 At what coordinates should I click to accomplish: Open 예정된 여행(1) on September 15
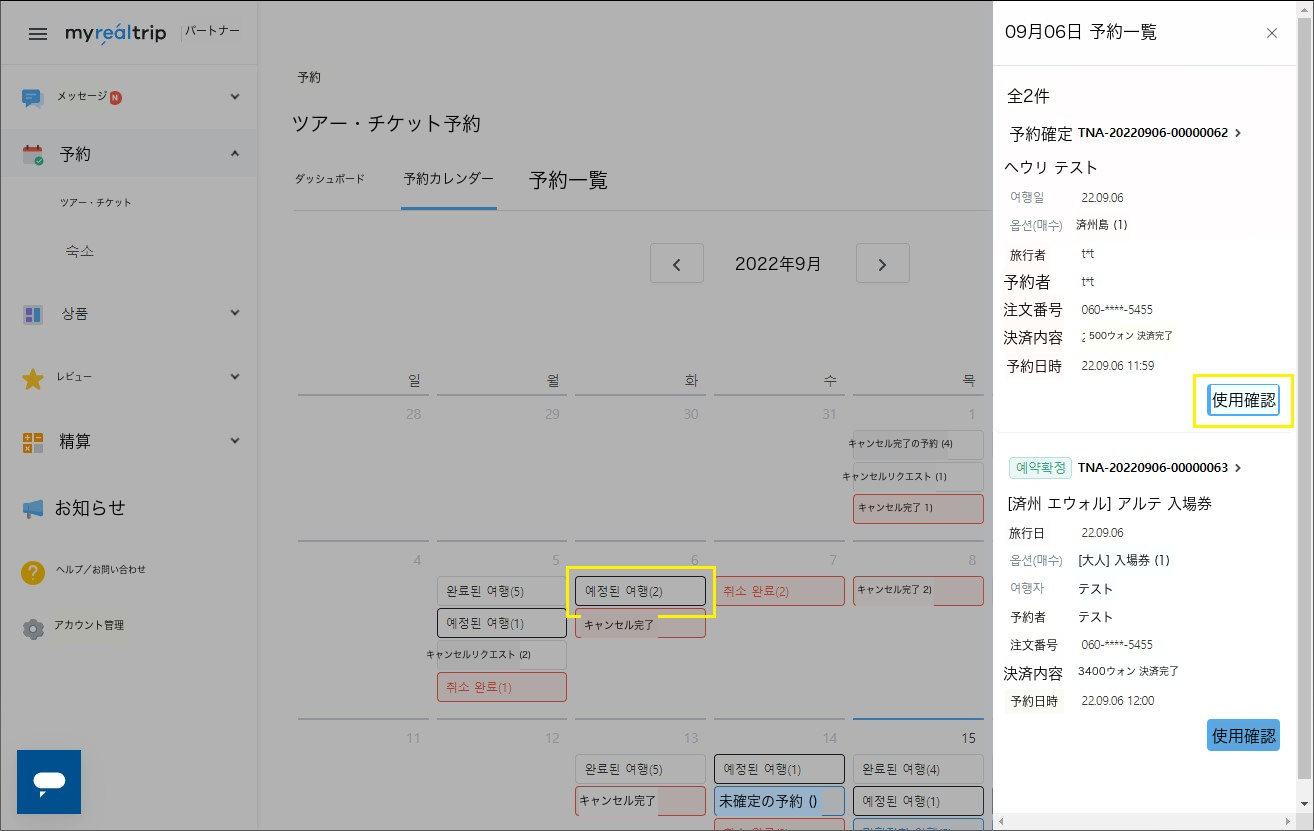(x=918, y=801)
